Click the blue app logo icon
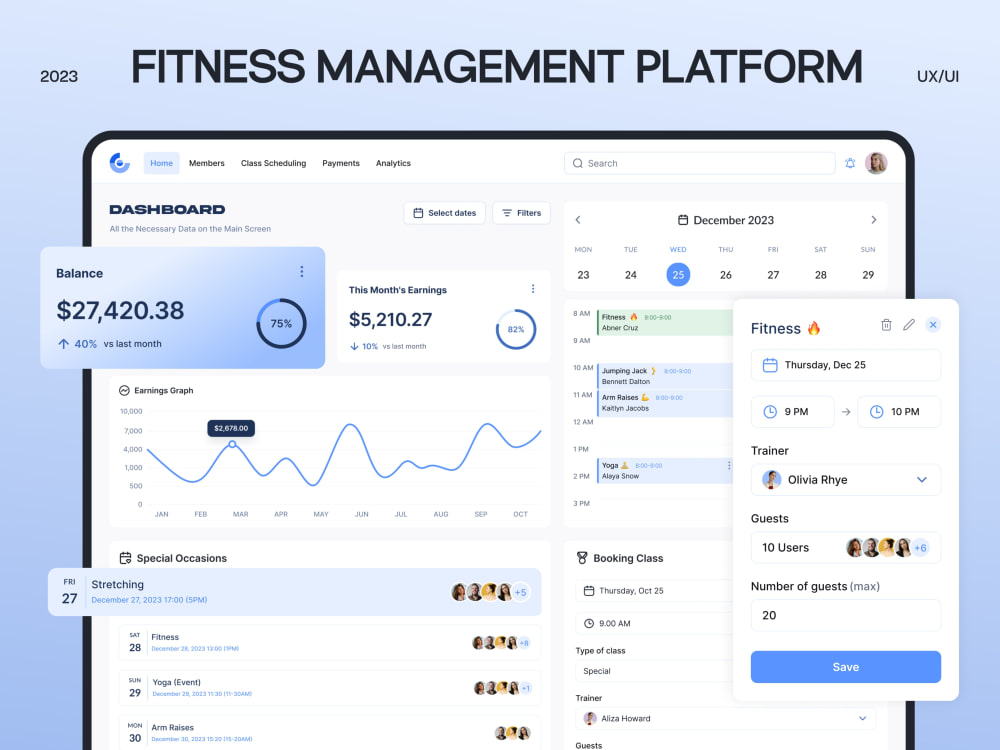Screen dimensions: 1000x750 point(119,163)
